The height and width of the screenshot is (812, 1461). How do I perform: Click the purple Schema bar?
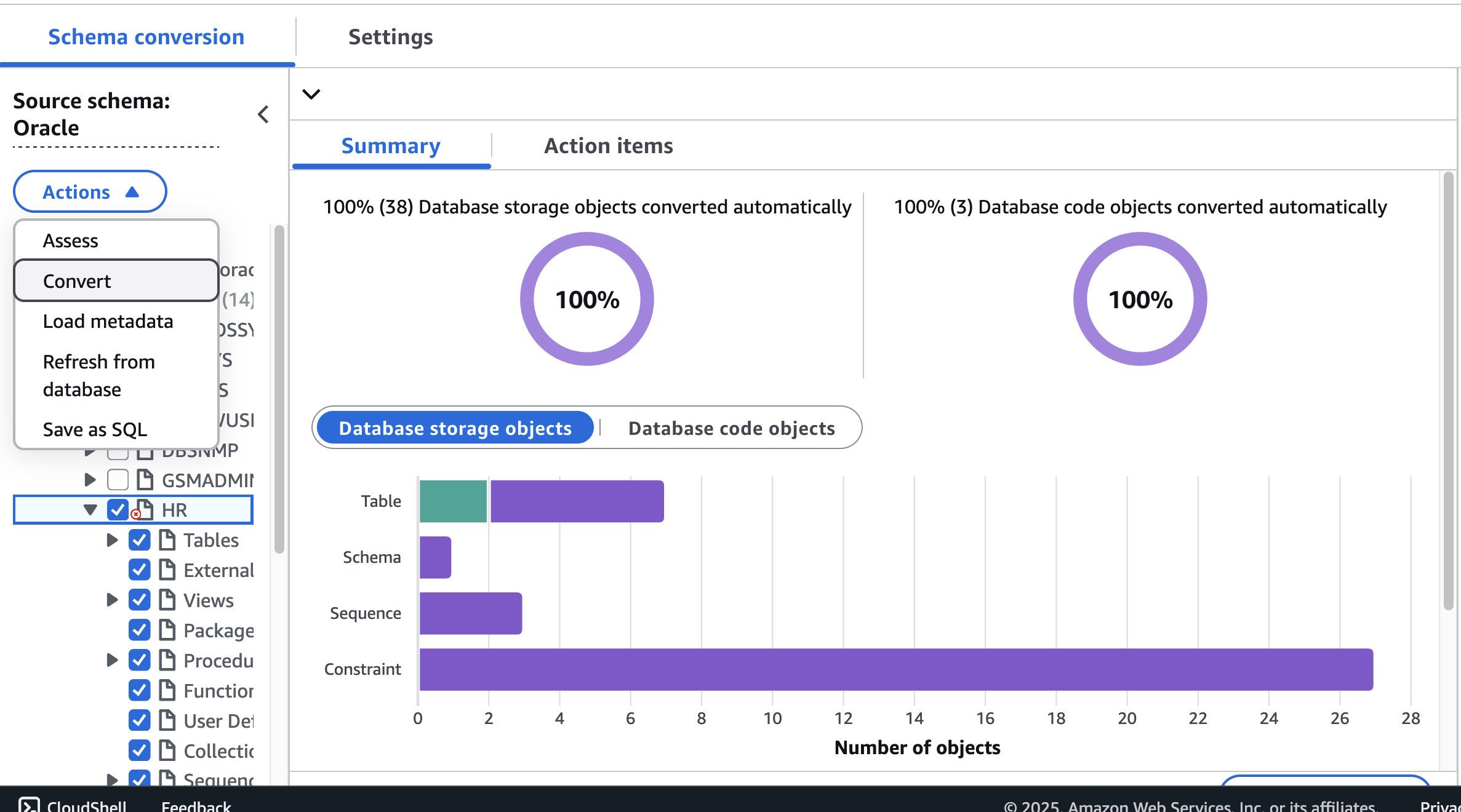tap(435, 557)
